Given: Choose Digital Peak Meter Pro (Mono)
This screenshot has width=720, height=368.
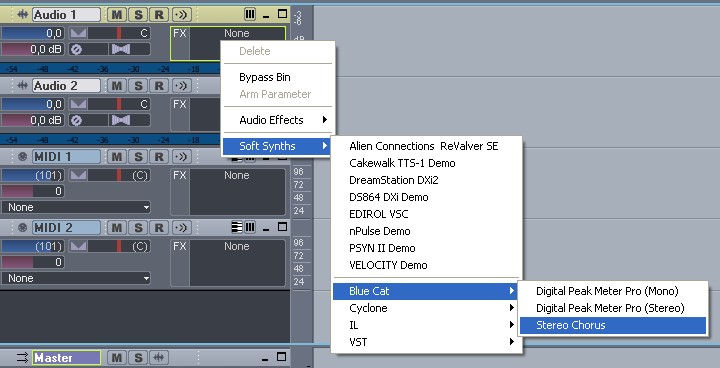Looking at the screenshot, I should [x=613, y=291].
